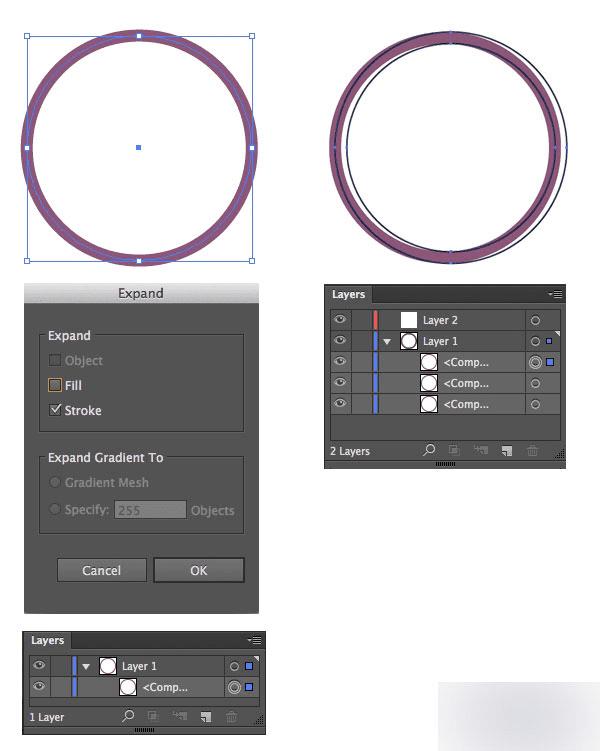
Task: Collapse Layer 1 in the upper Layers panel
Action: tap(387, 342)
